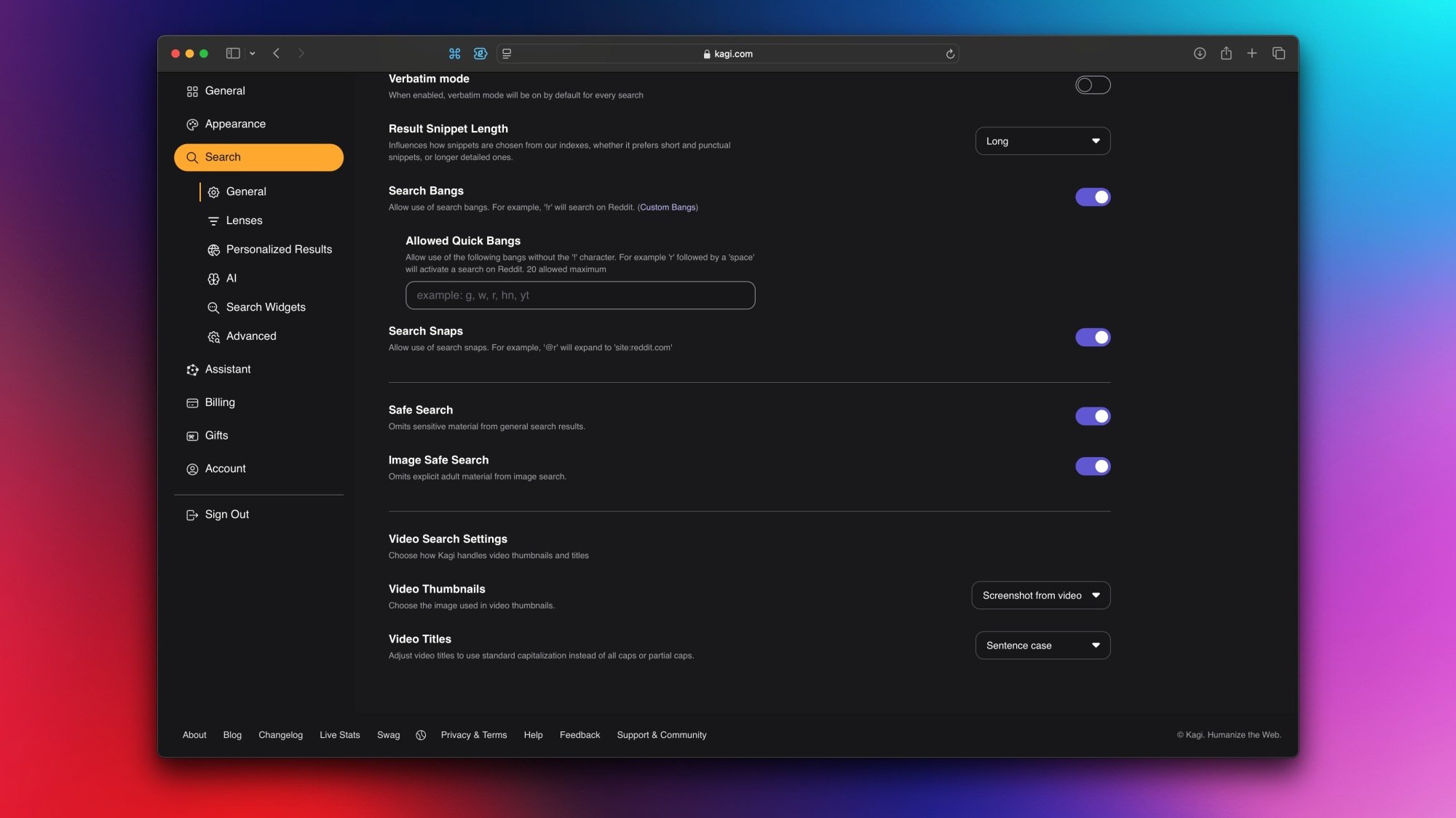Click the kagi.com address bar
Screen dimensions: 1456x818
[728, 54]
